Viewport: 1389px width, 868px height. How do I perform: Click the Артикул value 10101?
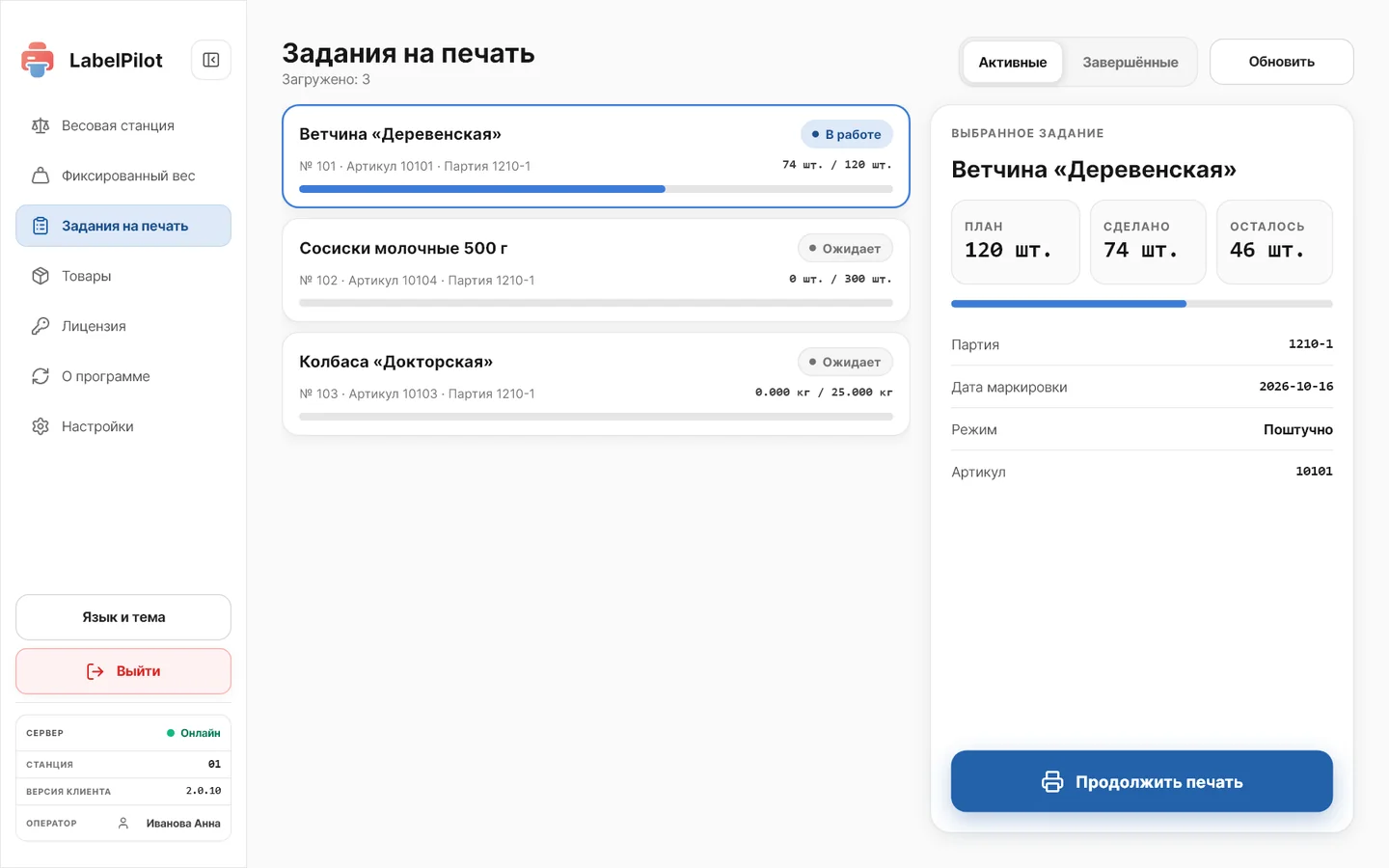1314,472
